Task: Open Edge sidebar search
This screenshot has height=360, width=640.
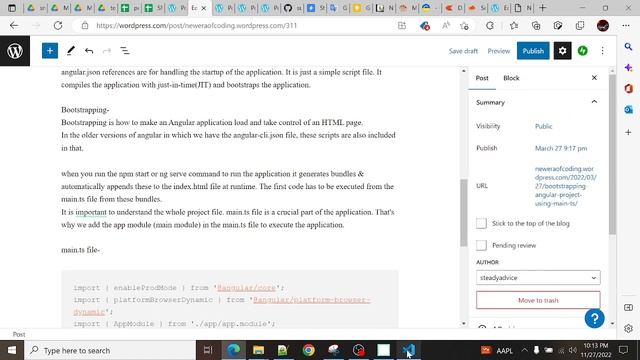Action: pos(628,47)
